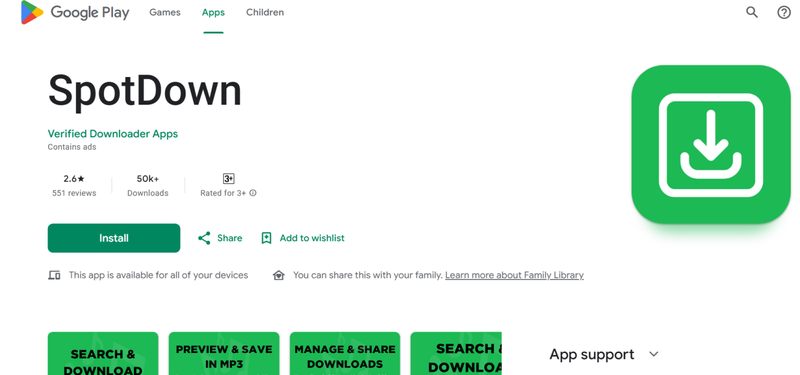Expand the App support section chevron
The image size is (800, 375).
[x=654, y=354]
